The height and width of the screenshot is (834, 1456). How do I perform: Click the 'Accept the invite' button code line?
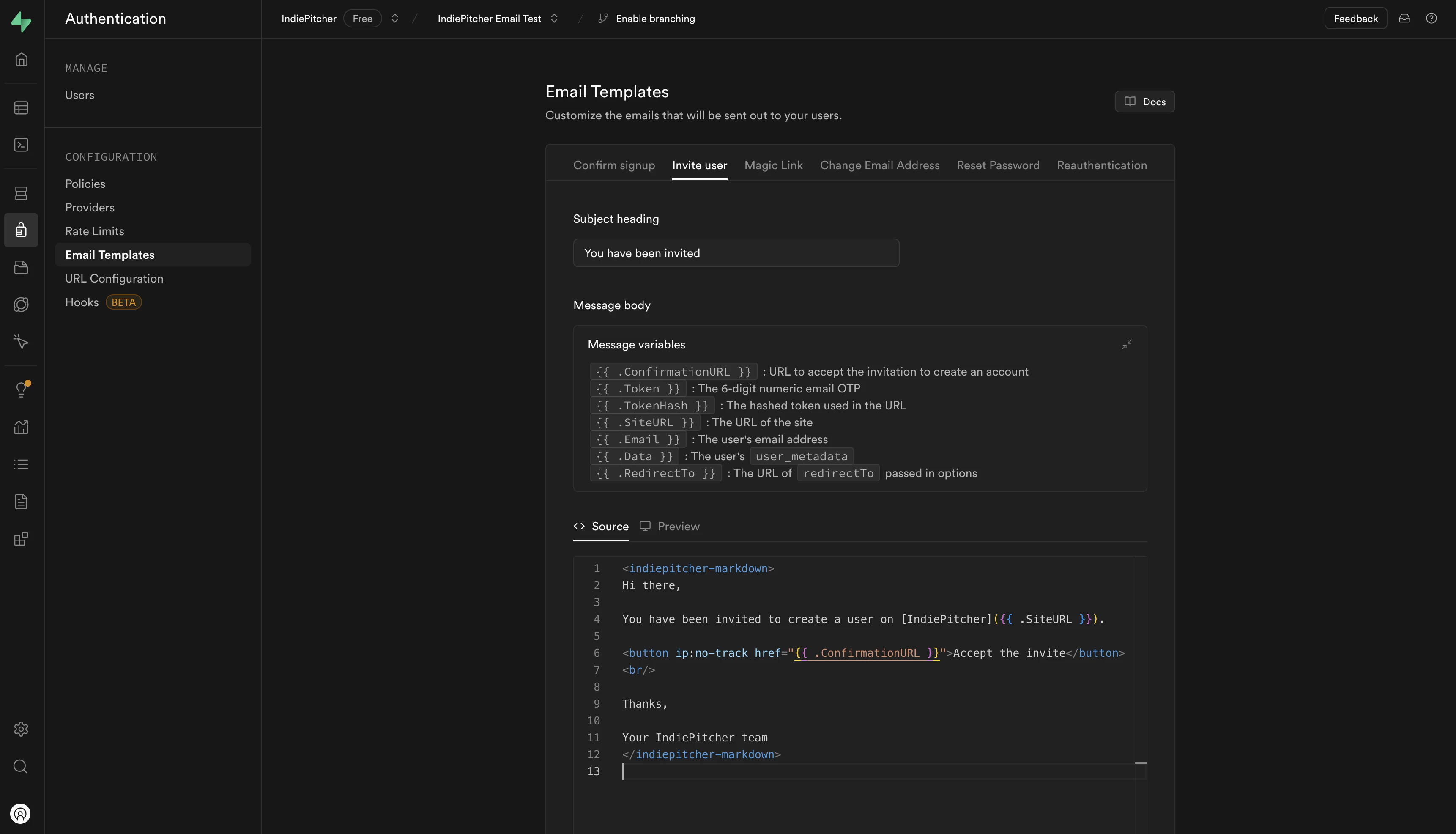[873, 653]
